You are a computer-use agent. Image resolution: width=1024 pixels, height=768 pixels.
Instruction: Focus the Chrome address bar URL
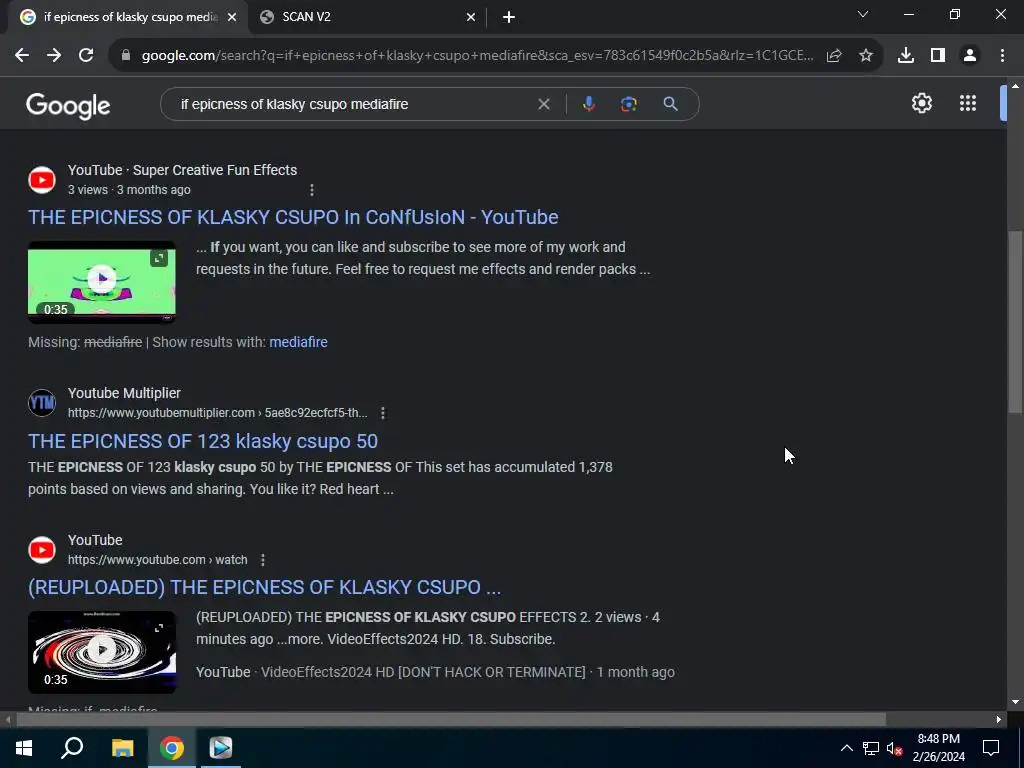(x=477, y=56)
